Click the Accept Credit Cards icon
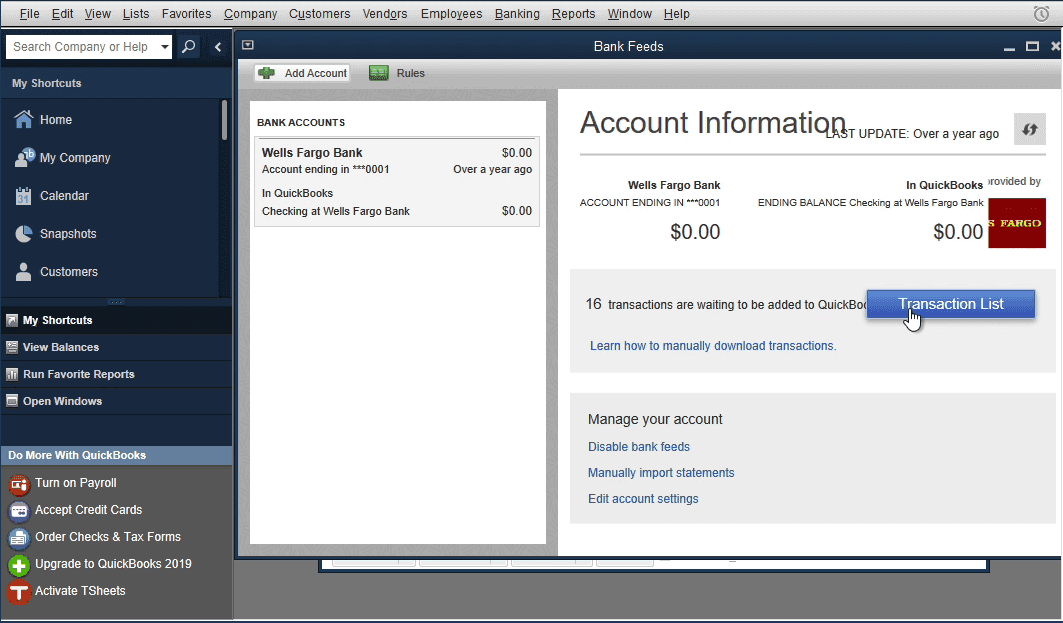1063x623 pixels. [x=19, y=510]
